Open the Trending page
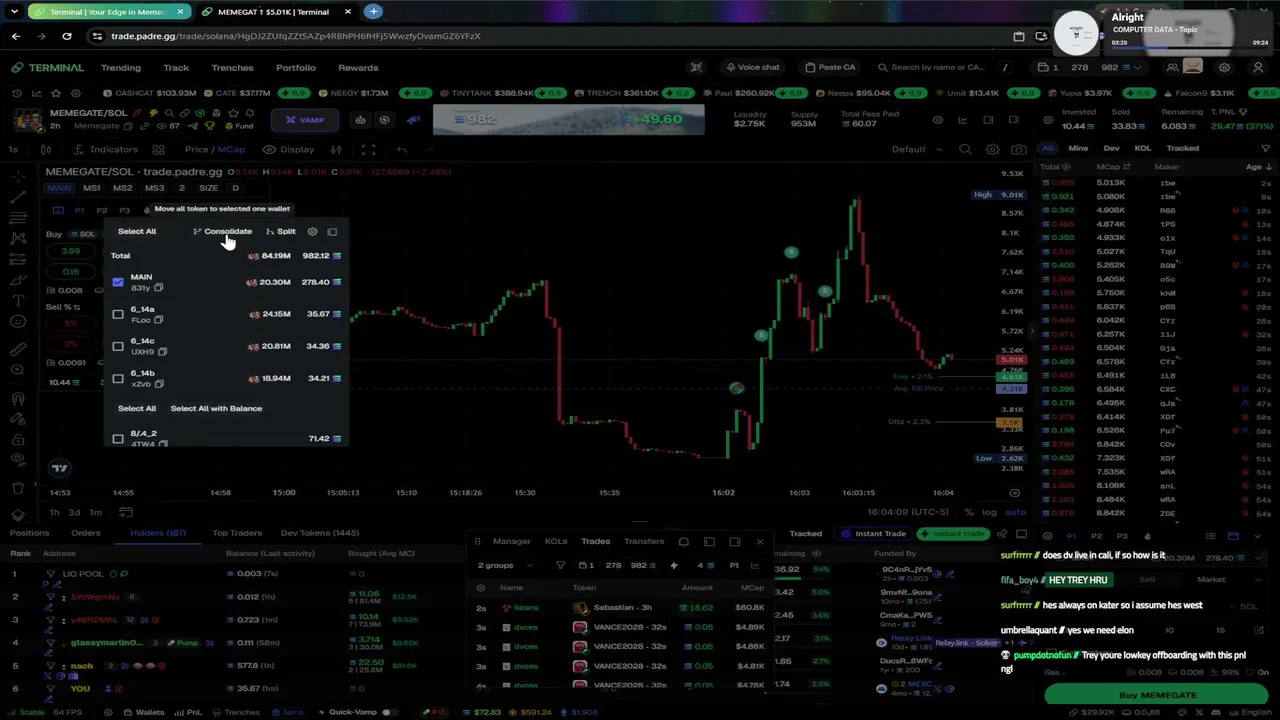The width and height of the screenshot is (1280, 720). pyautogui.click(x=120, y=67)
